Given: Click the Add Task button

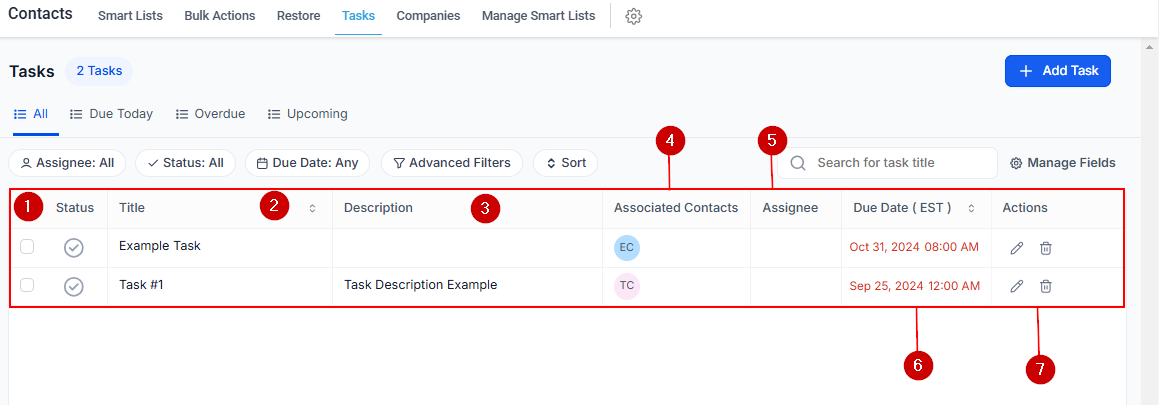Looking at the screenshot, I should click(1057, 71).
